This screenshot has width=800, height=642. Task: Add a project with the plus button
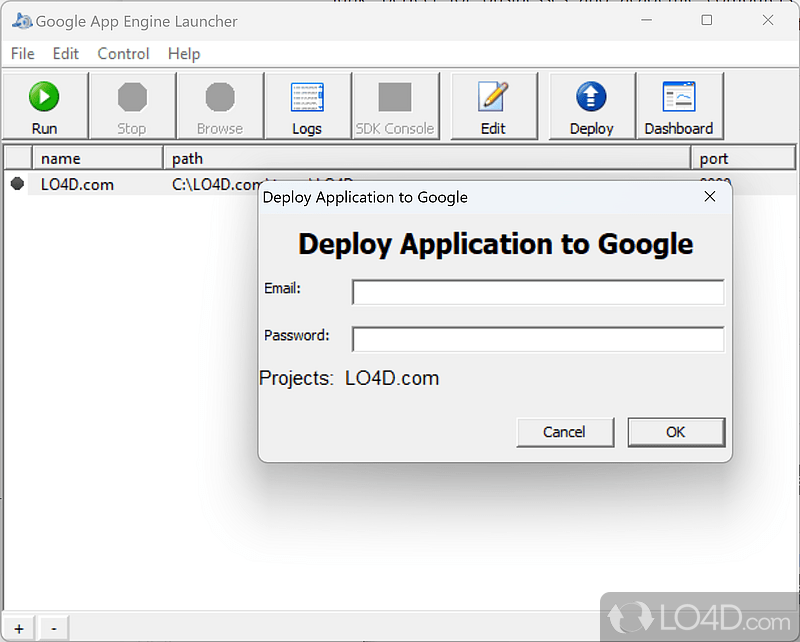[x=19, y=628]
